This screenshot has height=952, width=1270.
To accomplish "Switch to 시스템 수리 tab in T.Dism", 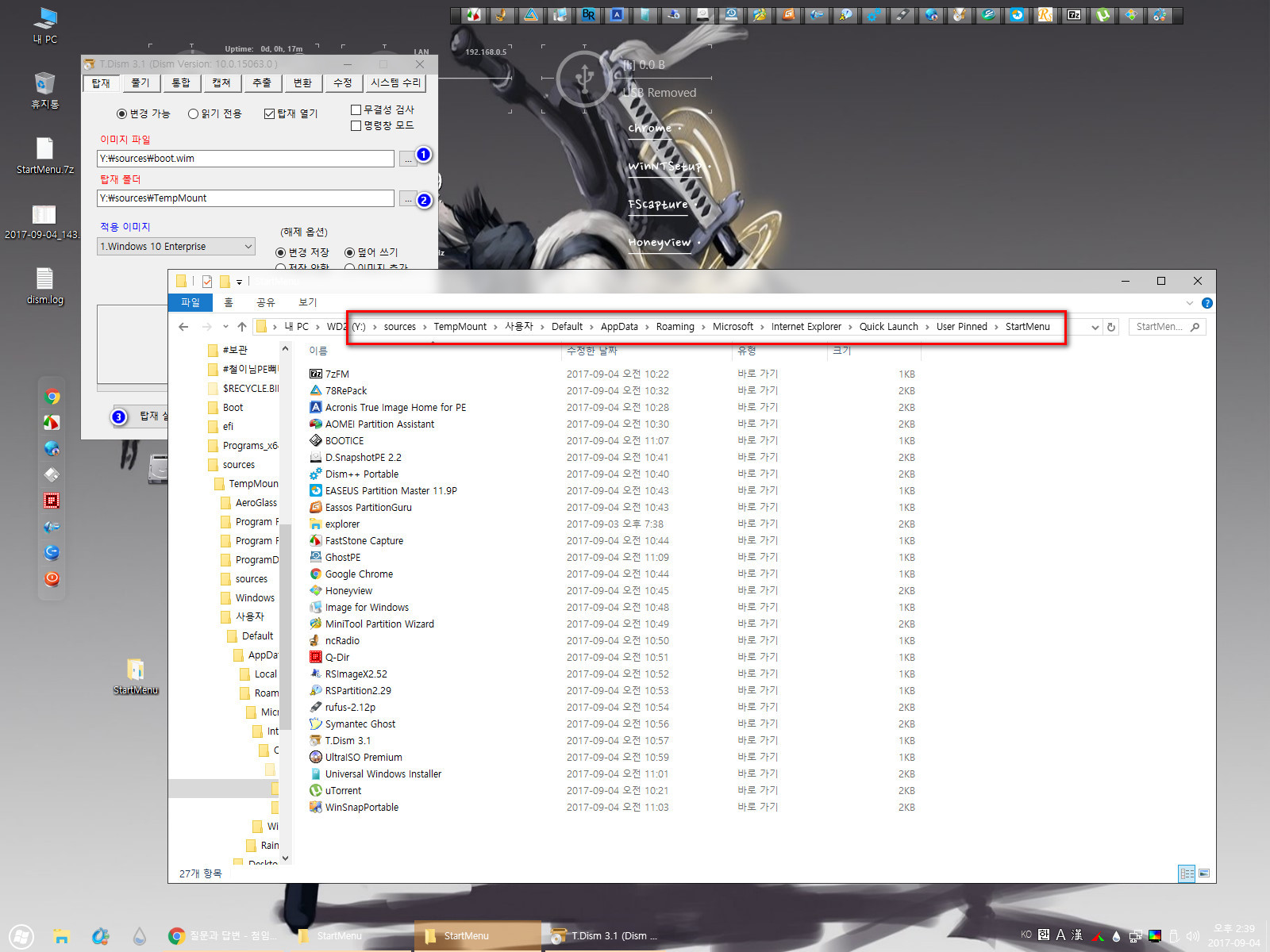I will (396, 83).
